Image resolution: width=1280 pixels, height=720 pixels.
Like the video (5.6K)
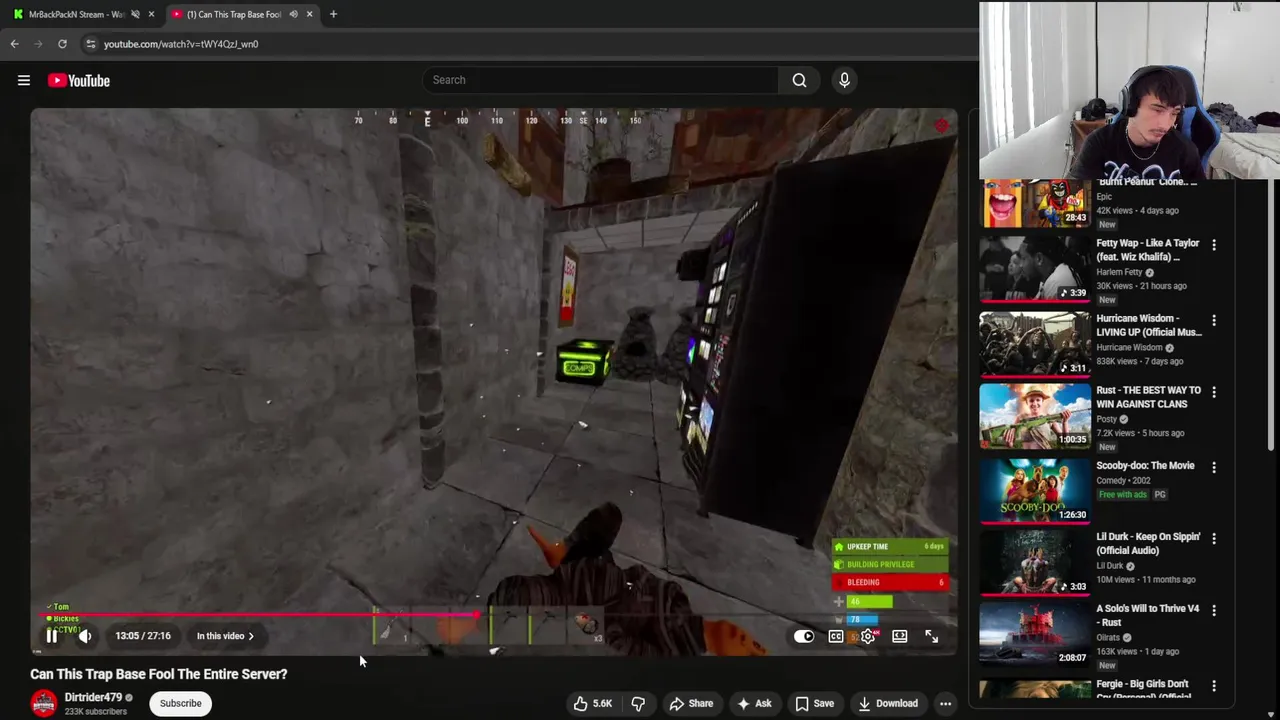(x=592, y=703)
